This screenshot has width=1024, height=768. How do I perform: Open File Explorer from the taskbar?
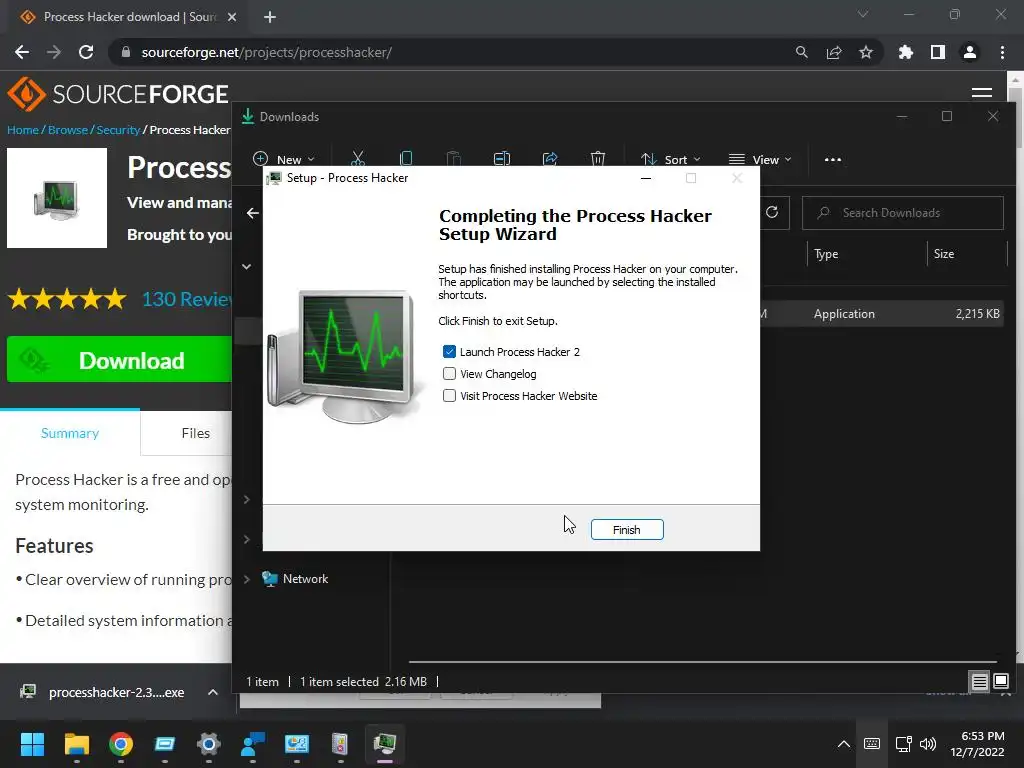click(x=76, y=744)
